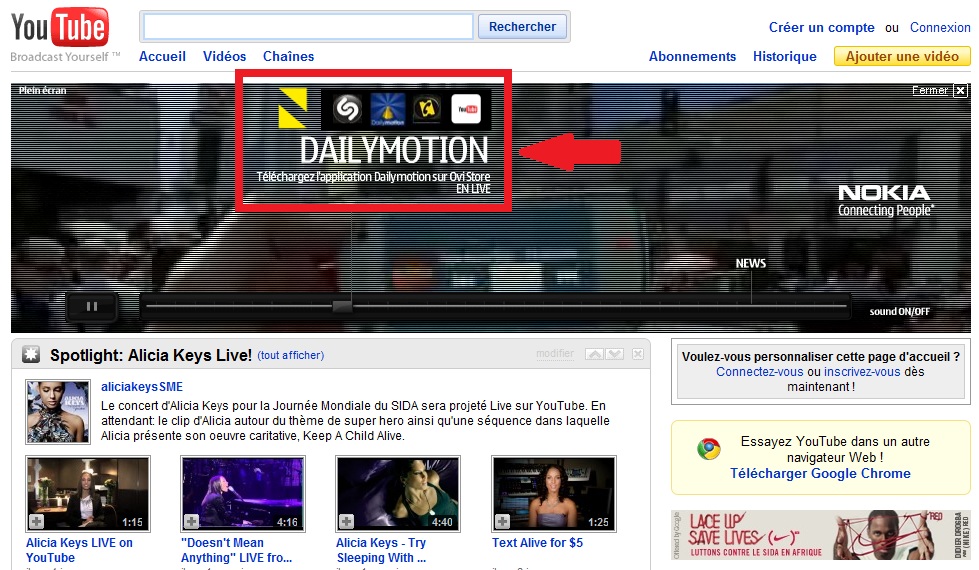This screenshot has width=979, height=570.
Task: Close the Nokia ad with X icon
Action: click(x=961, y=91)
